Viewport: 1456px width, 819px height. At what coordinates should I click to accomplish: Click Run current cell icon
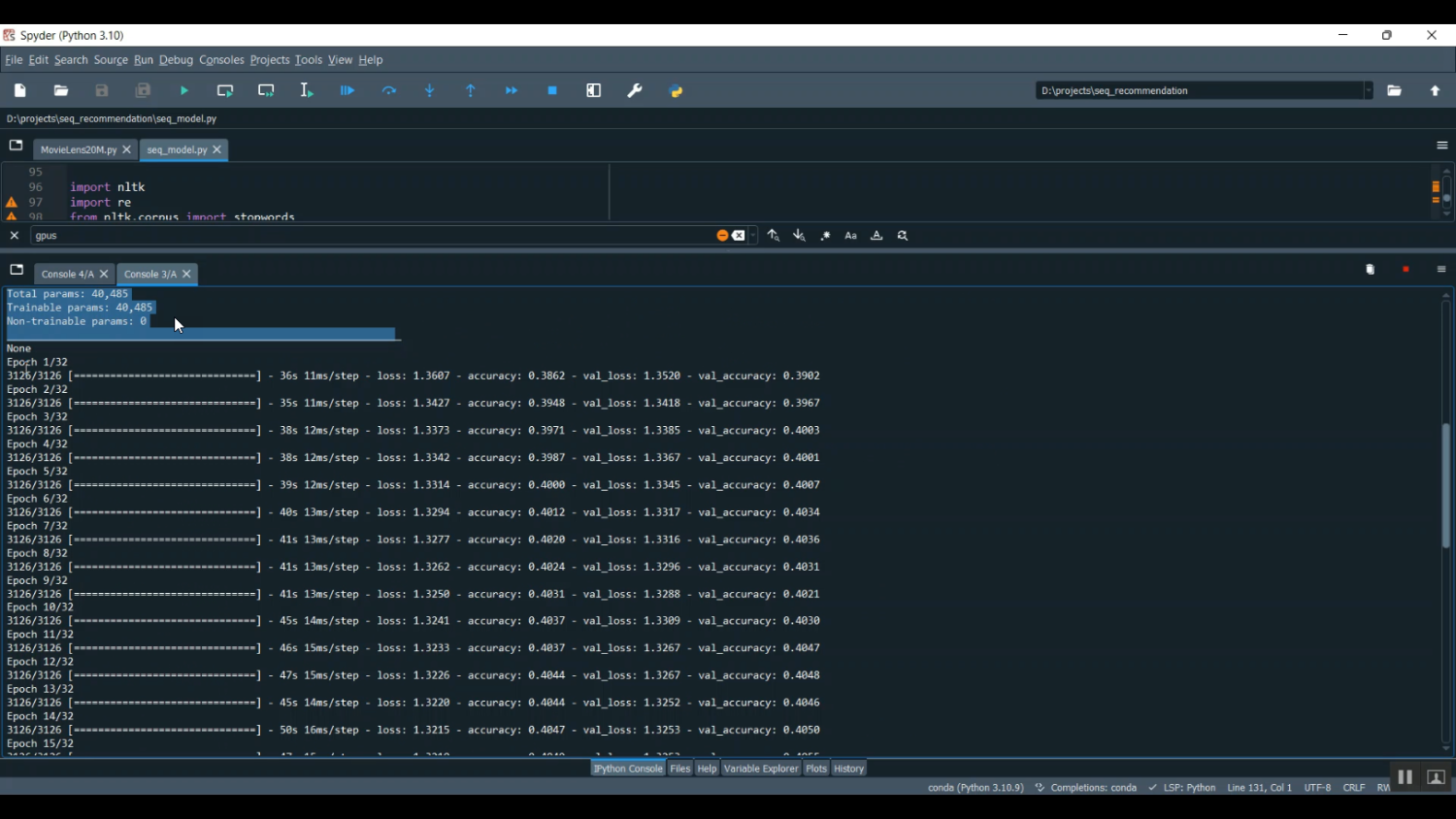pyautogui.click(x=225, y=91)
